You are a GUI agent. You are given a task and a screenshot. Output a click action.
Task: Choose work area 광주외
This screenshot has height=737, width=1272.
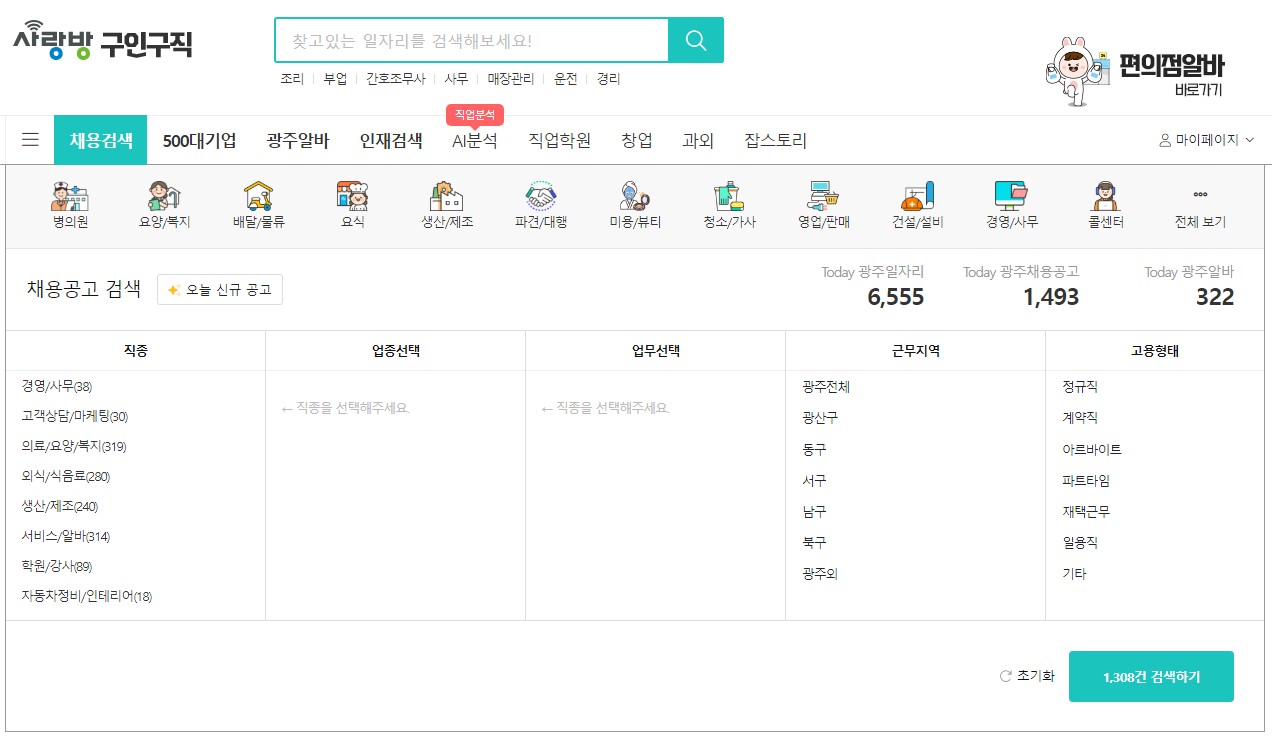pyautogui.click(x=820, y=575)
